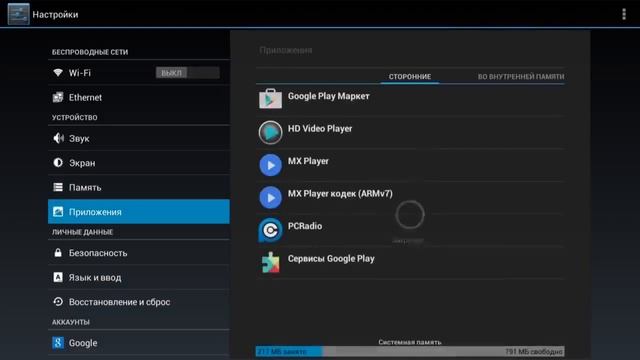Image resolution: width=640 pixels, height=360 pixels.
Task: Click the HD Video Player icon
Action: coord(270,132)
